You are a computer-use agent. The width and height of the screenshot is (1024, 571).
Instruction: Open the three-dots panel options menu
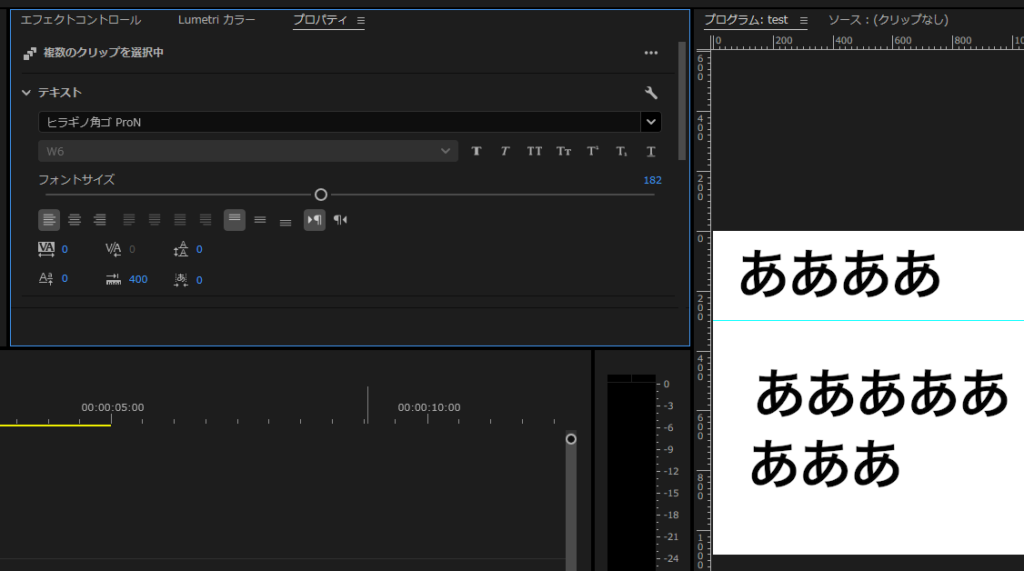651,53
